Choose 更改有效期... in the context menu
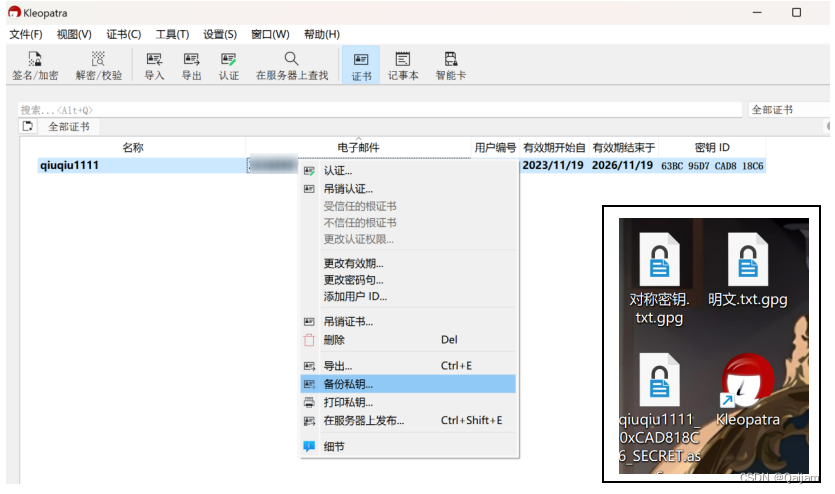The width and height of the screenshot is (835, 494). (408, 264)
